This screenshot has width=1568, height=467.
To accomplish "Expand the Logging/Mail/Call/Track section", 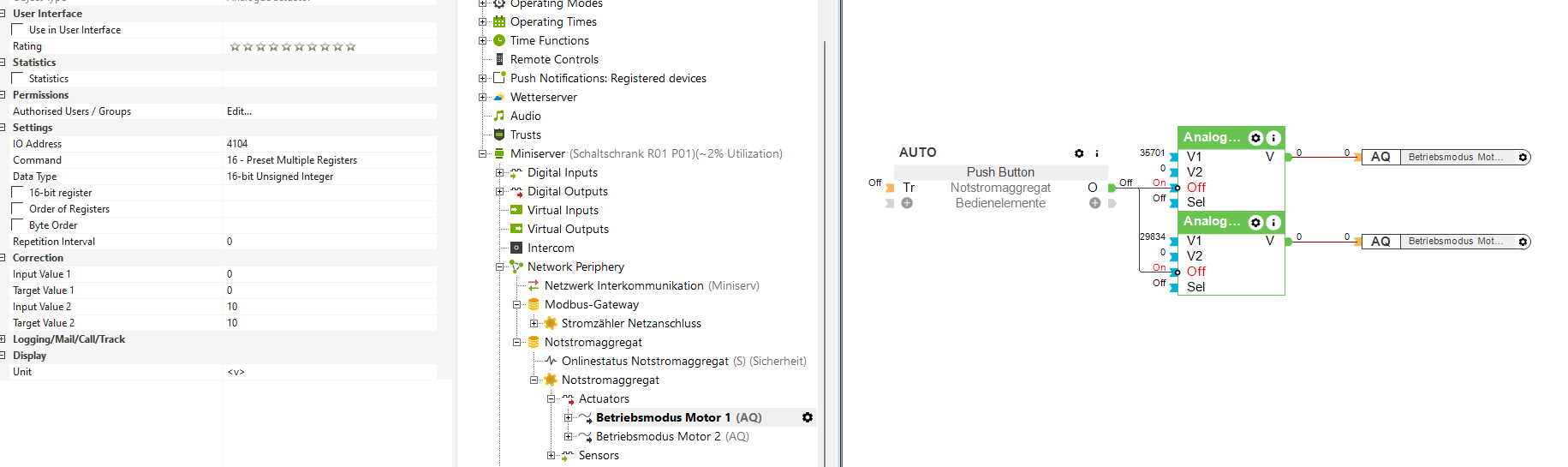I will pos(4,339).
